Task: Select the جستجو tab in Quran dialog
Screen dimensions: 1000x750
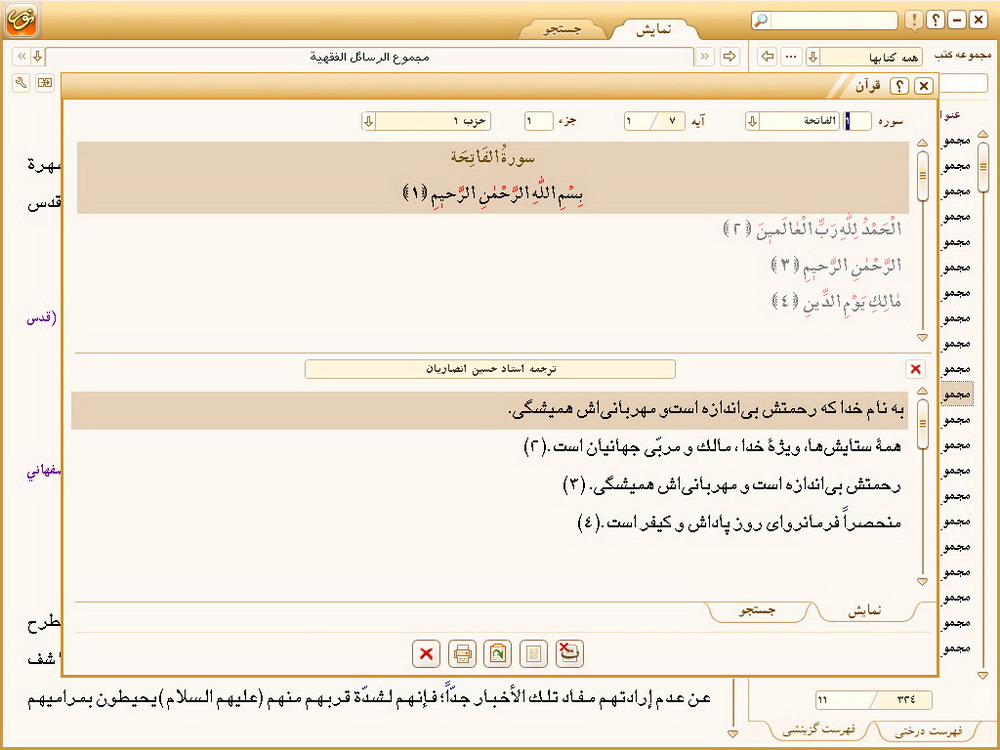Action: pyautogui.click(x=757, y=610)
